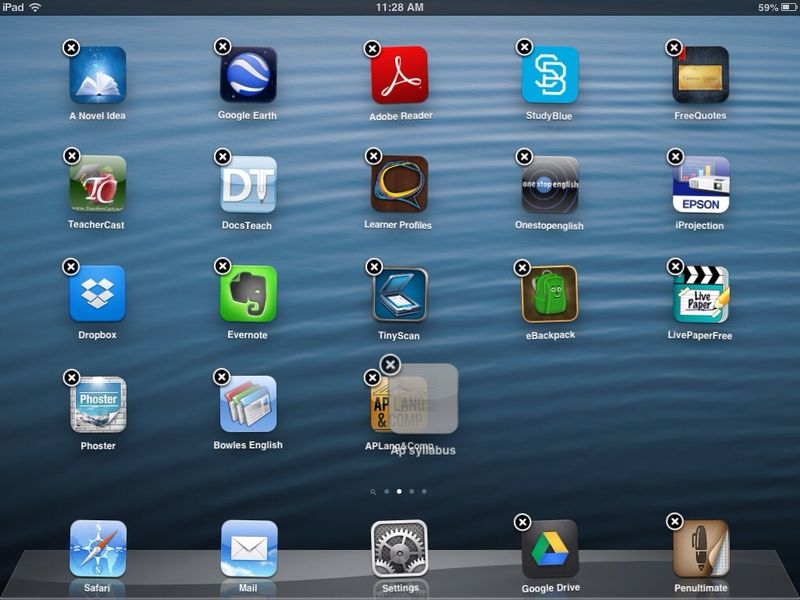Tap the DocsTeach app icon
Screen dimensions: 800x600
pos(248,185)
